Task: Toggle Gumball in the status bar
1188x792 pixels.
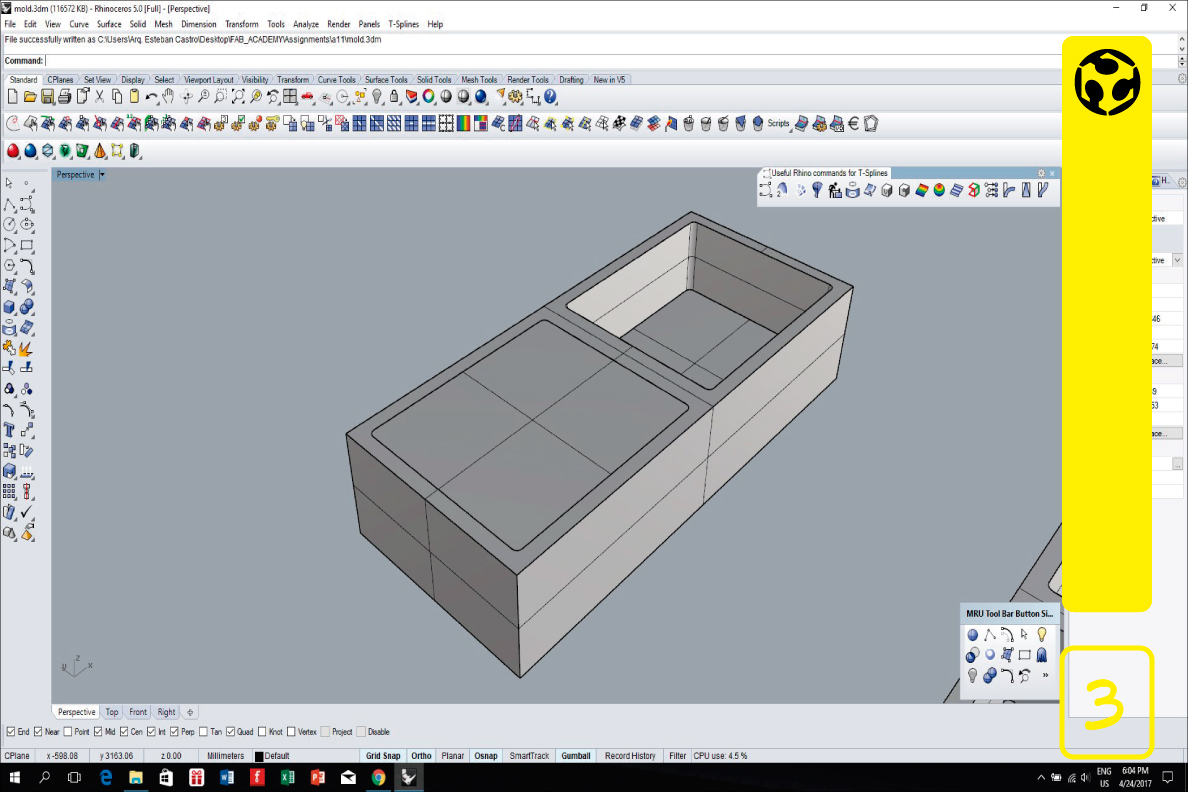Action: pyautogui.click(x=576, y=756)
